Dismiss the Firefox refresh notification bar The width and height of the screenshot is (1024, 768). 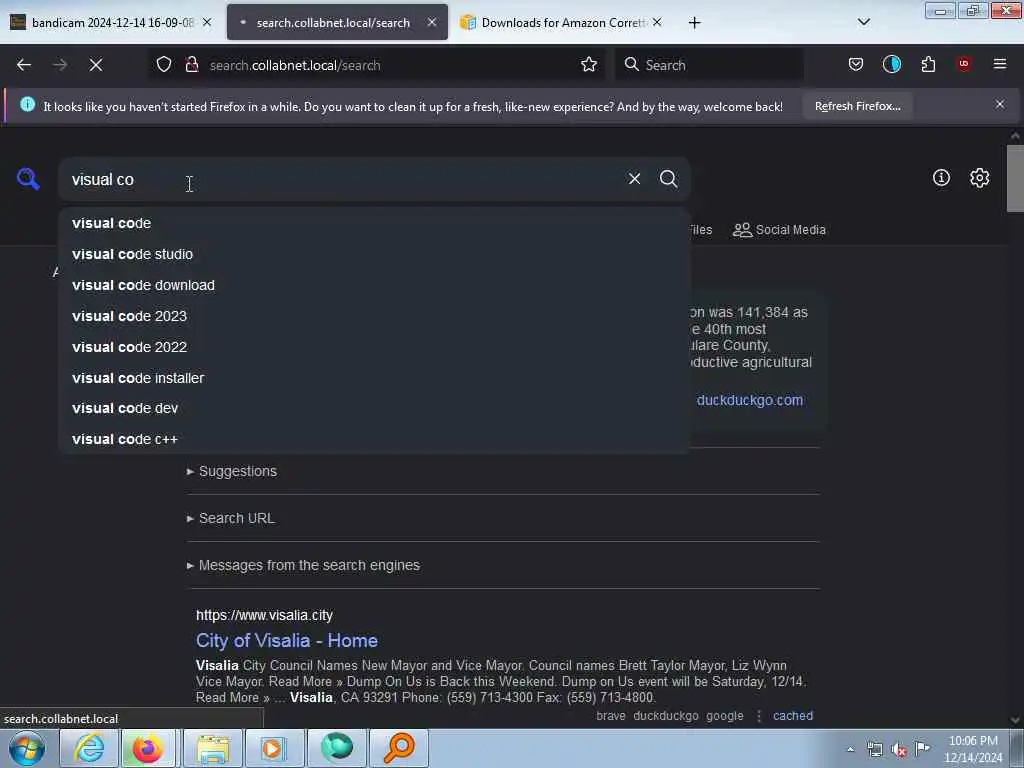(x=1000, y=104)
